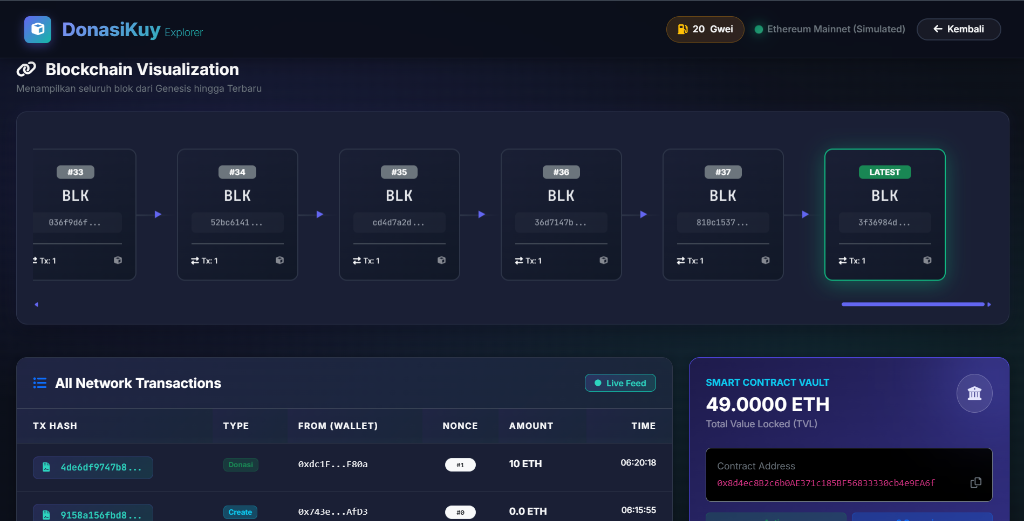Click transfer arrows icon on block #34
Screen dimensions: 1024x521
click(x=195, y=261)
